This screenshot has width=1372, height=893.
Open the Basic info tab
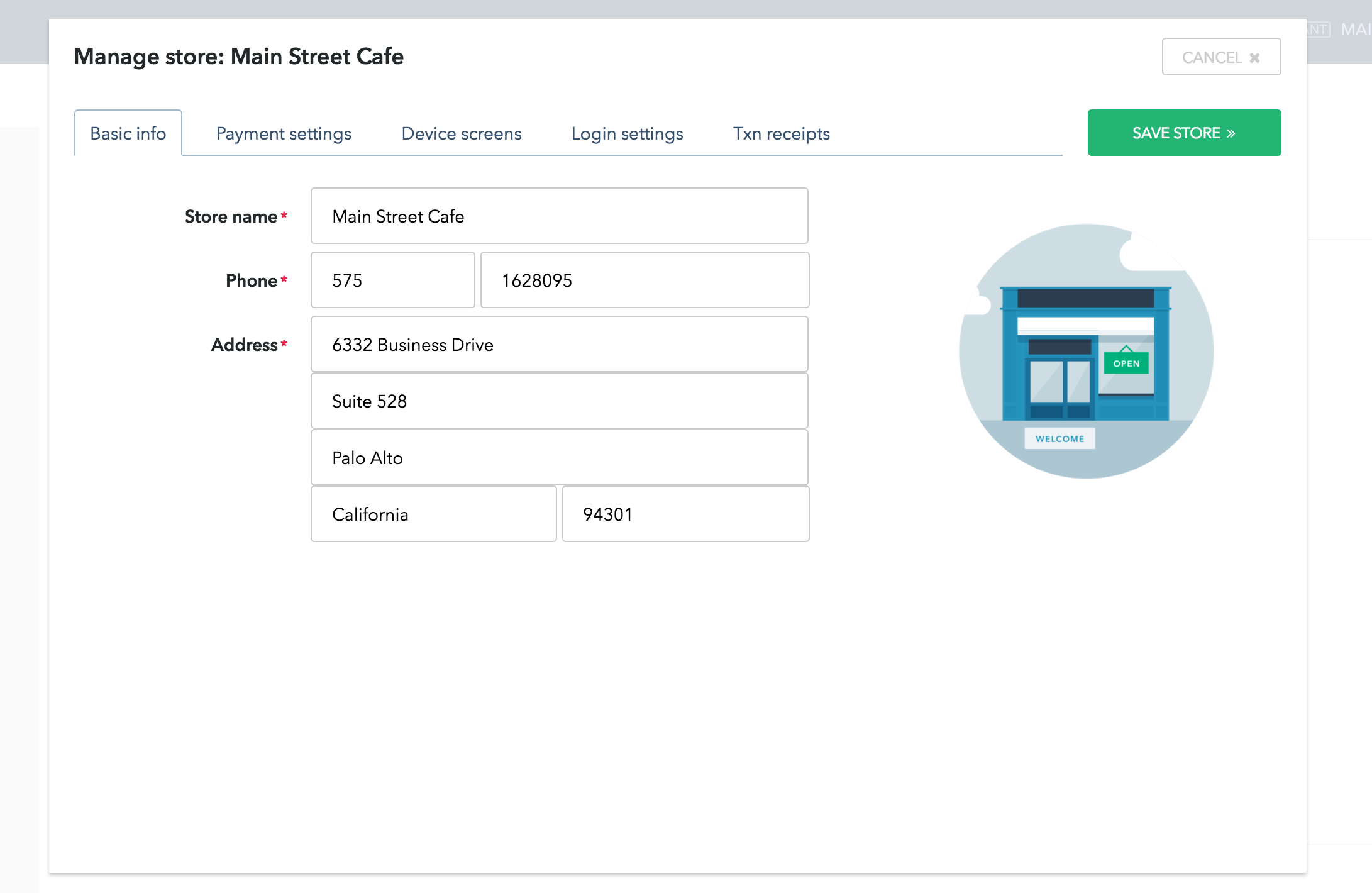pyautogui.click(x=128, y=133)
